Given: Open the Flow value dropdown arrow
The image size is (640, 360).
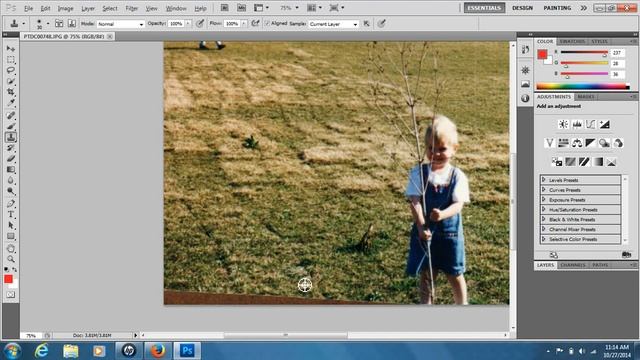Looking at the screenshot, I should click(244, 24).
